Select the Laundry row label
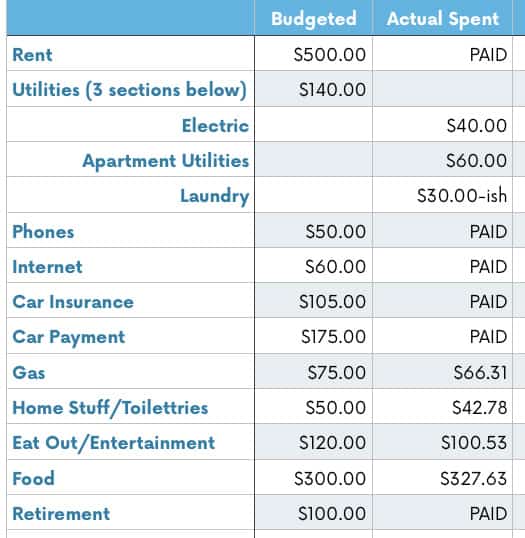Viewport: 525px width, 538px height. click(x=214, y=196)
